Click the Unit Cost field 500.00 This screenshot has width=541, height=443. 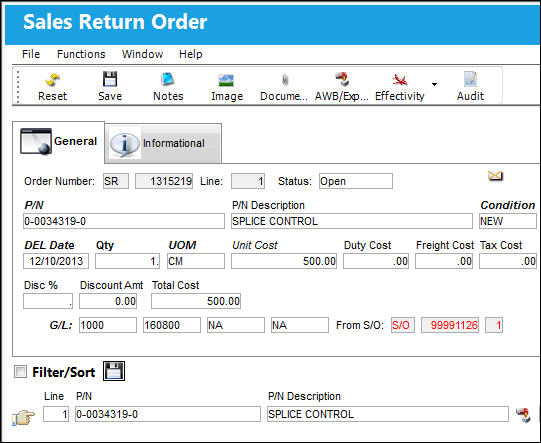pos(284,261)
